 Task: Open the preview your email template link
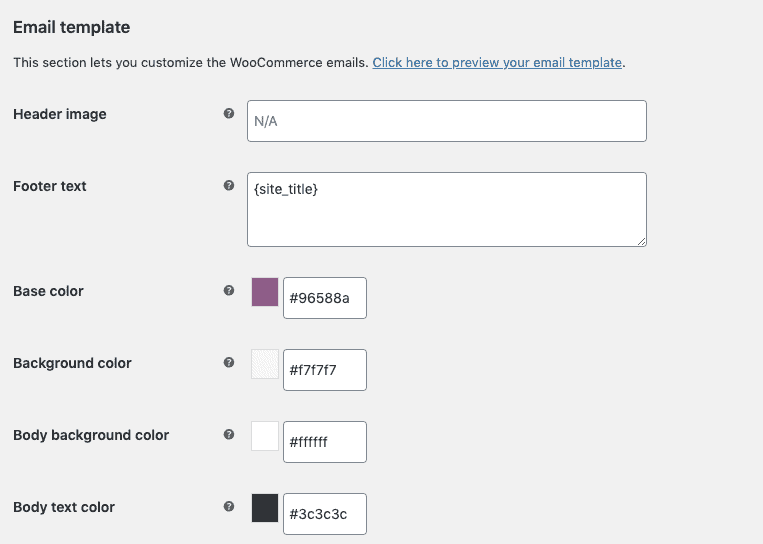[x=497, y=62]
